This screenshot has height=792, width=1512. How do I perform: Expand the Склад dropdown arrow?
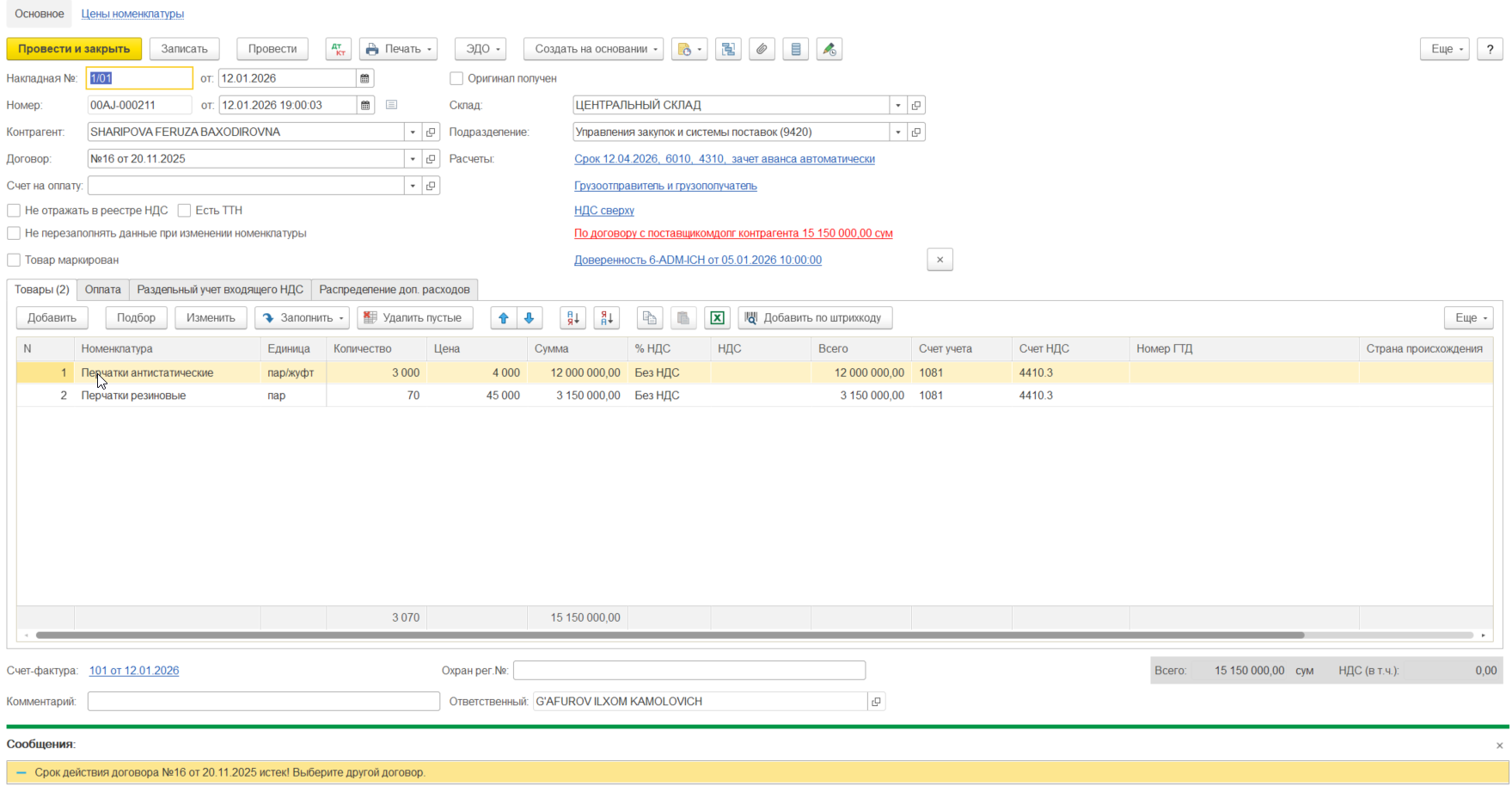[x=898, y=105]
